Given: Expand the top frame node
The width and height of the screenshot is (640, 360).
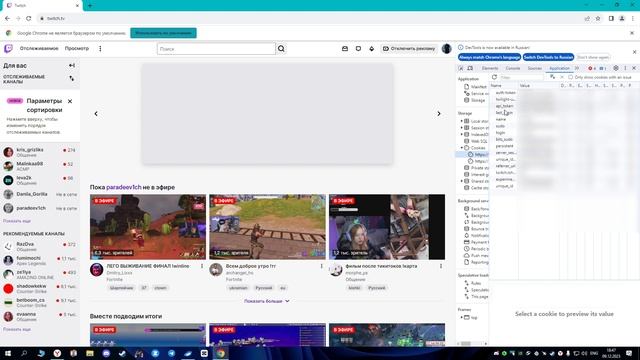Looking at the screenshot, I should point(462,317).
